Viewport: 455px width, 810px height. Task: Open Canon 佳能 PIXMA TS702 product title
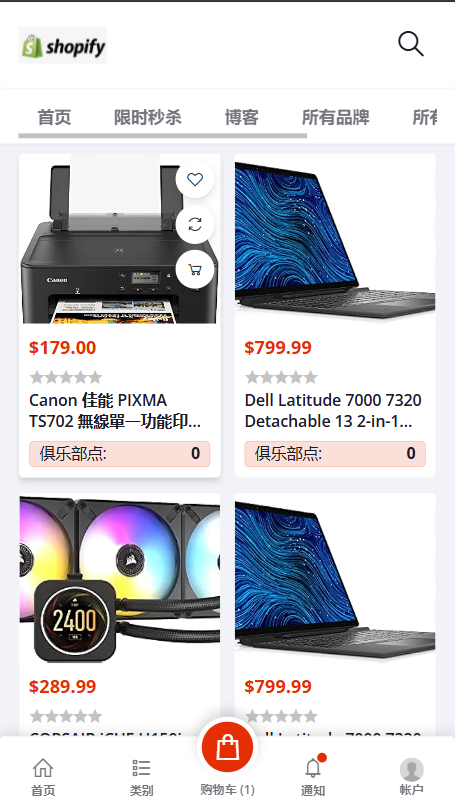(x=115, y=411)
